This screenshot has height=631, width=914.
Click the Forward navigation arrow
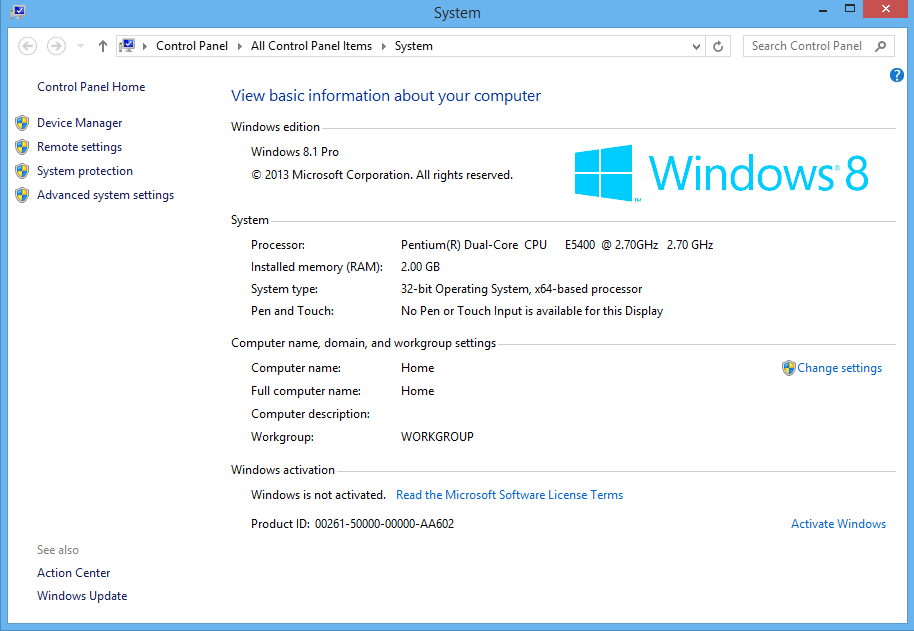coord(56,46)
